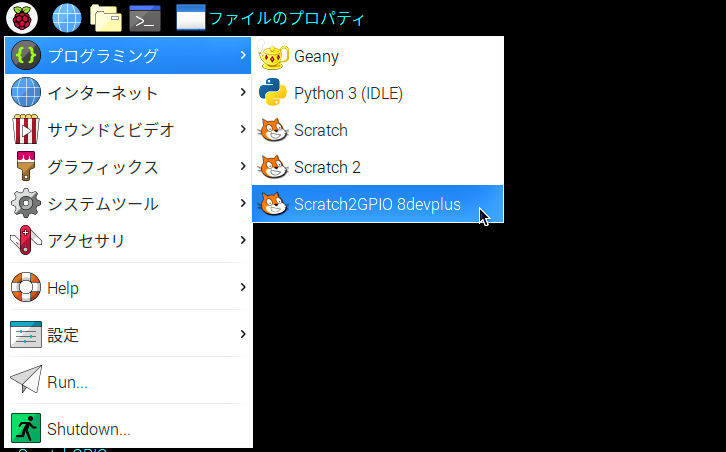Viewport: 726px width, 452px height.
Task: Click the cat icon next to Scratch
Action: click(x=273, y=130)
